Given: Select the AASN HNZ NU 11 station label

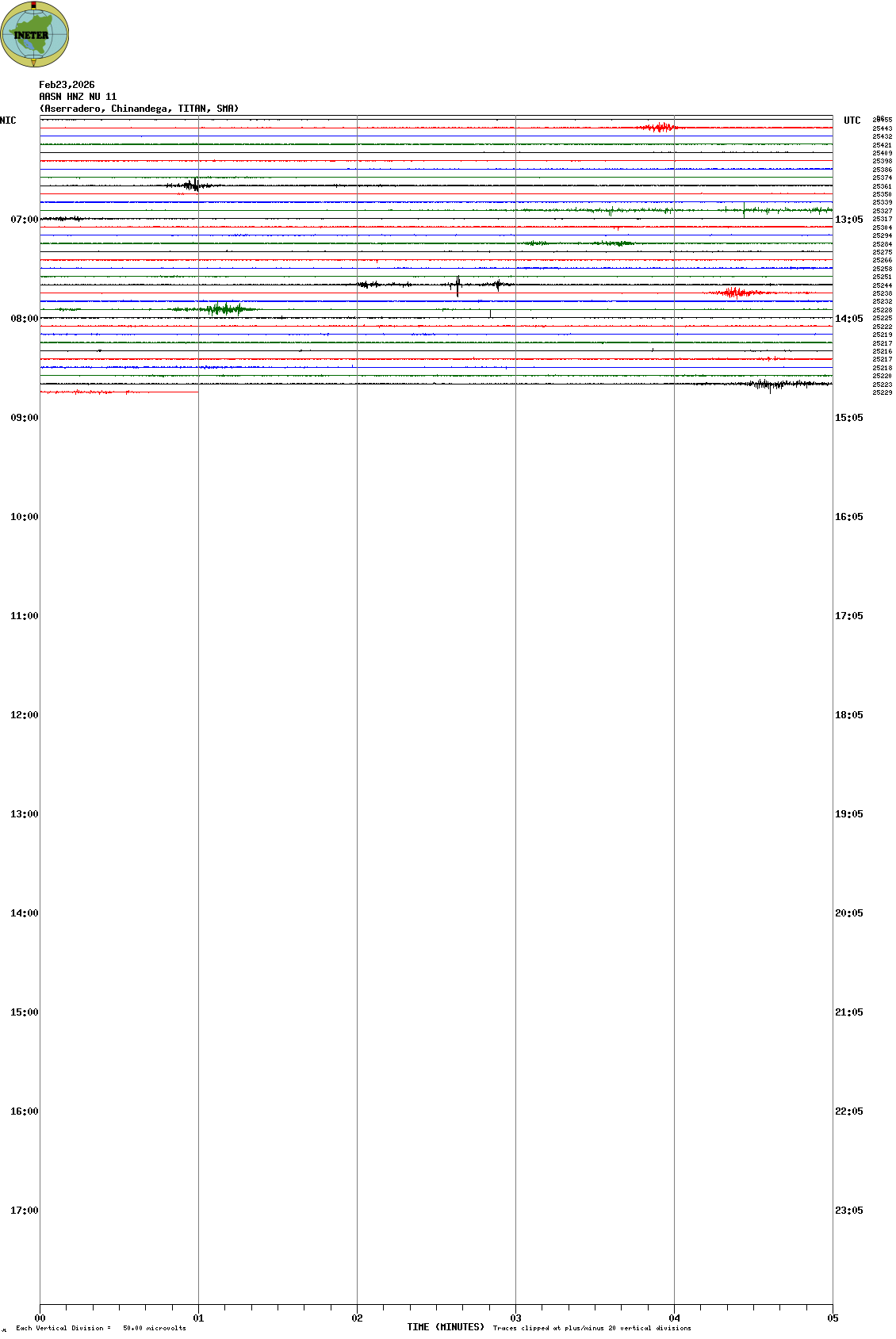Looking at the screenshot, I should pyautogui.click(x=78, y=97).
